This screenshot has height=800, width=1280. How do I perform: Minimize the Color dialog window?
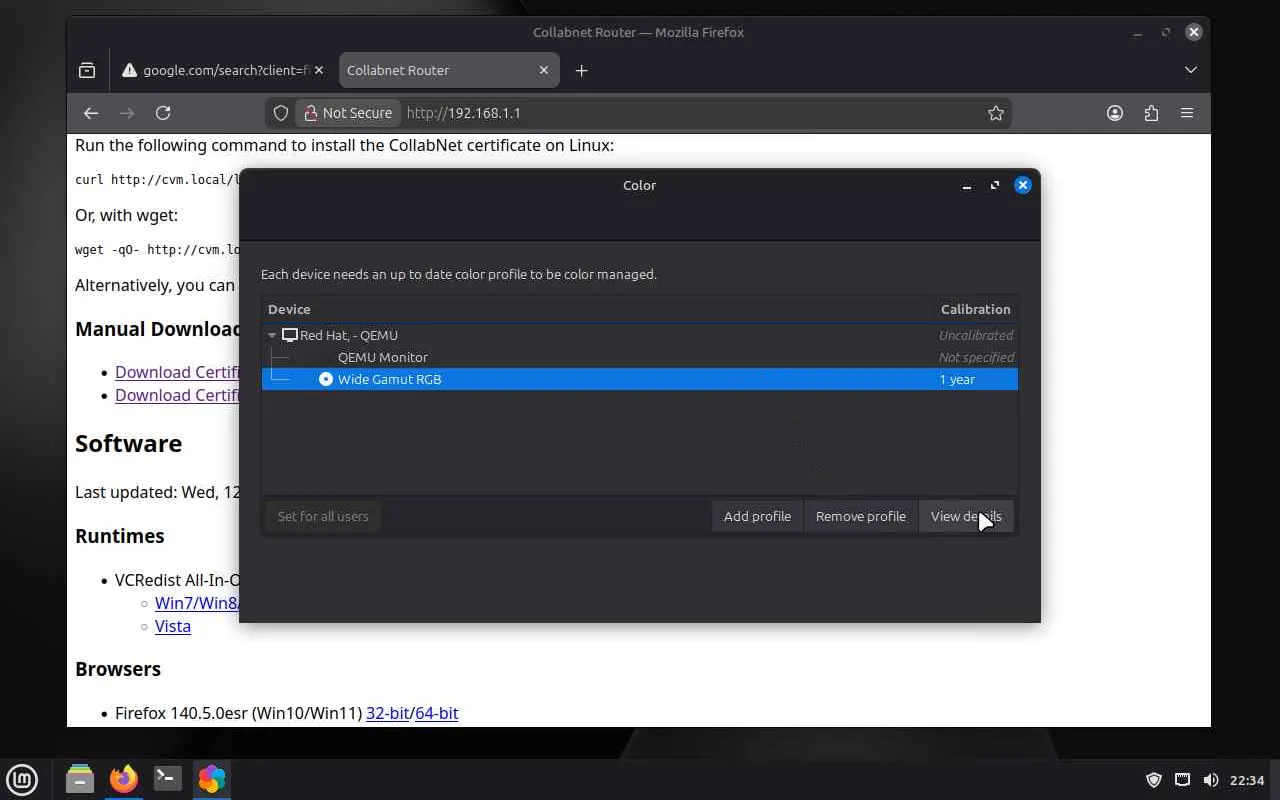tap(967, 185)
